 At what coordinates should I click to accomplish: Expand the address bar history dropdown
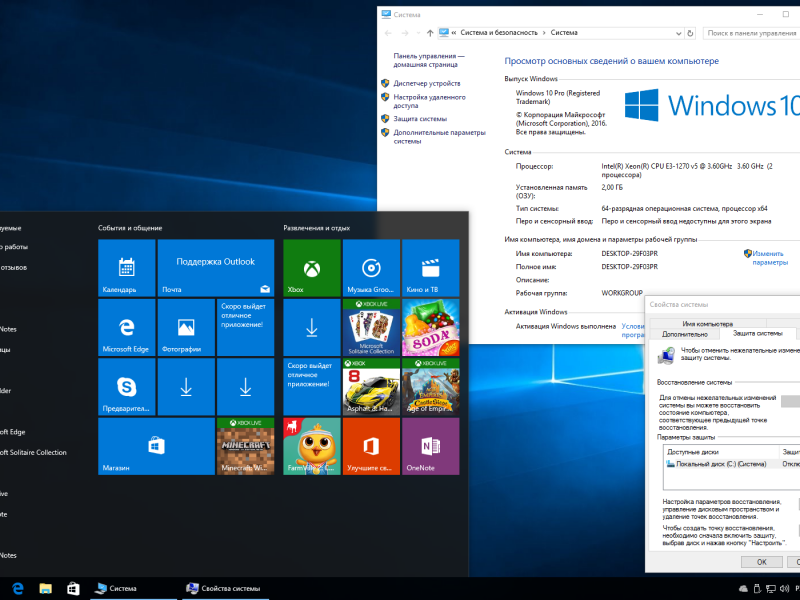click(679, 33)
